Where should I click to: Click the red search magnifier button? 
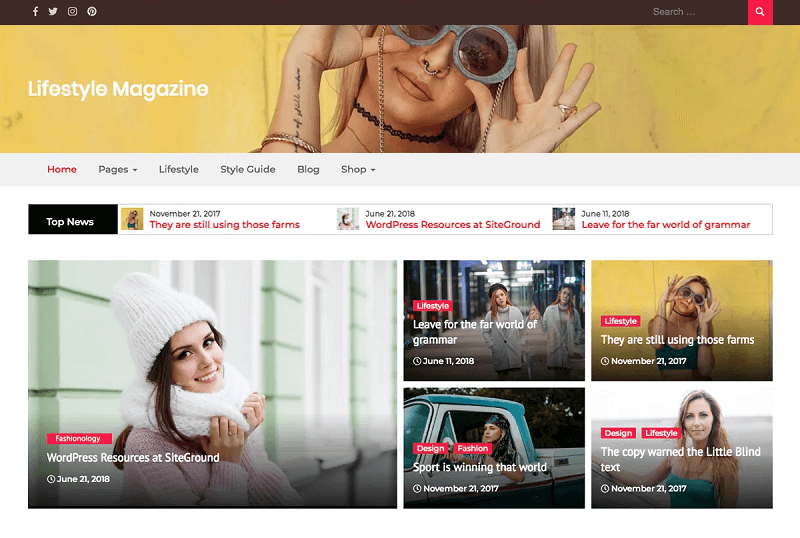click(760, 12)
